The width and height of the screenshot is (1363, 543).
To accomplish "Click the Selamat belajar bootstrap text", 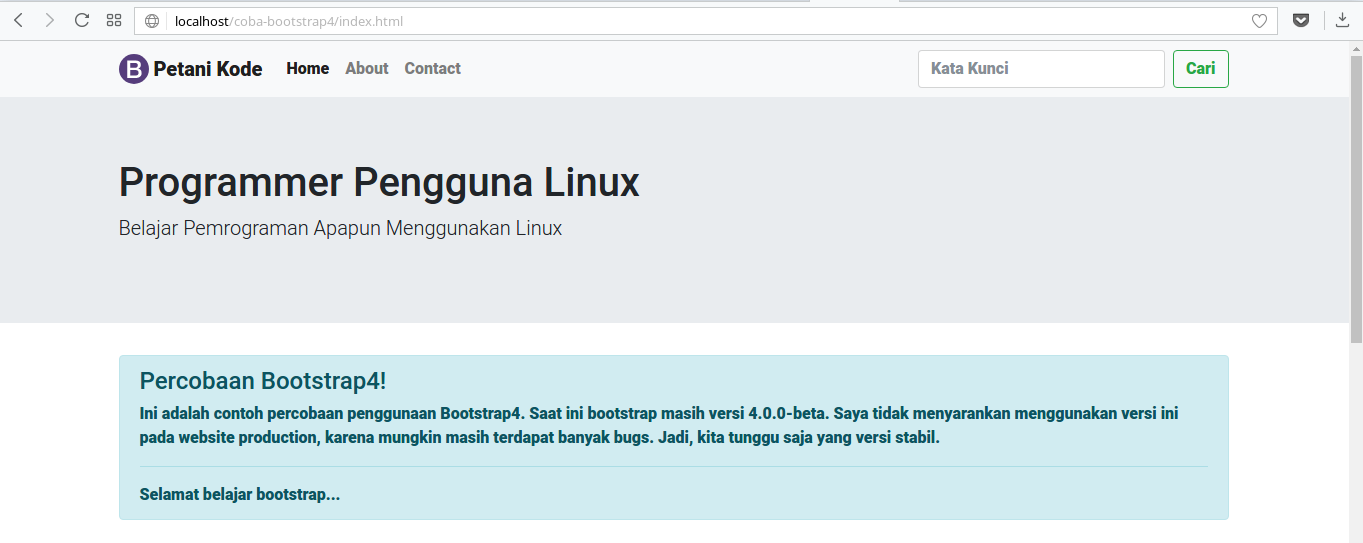I will pyautogui.click(x=240, y=495).
